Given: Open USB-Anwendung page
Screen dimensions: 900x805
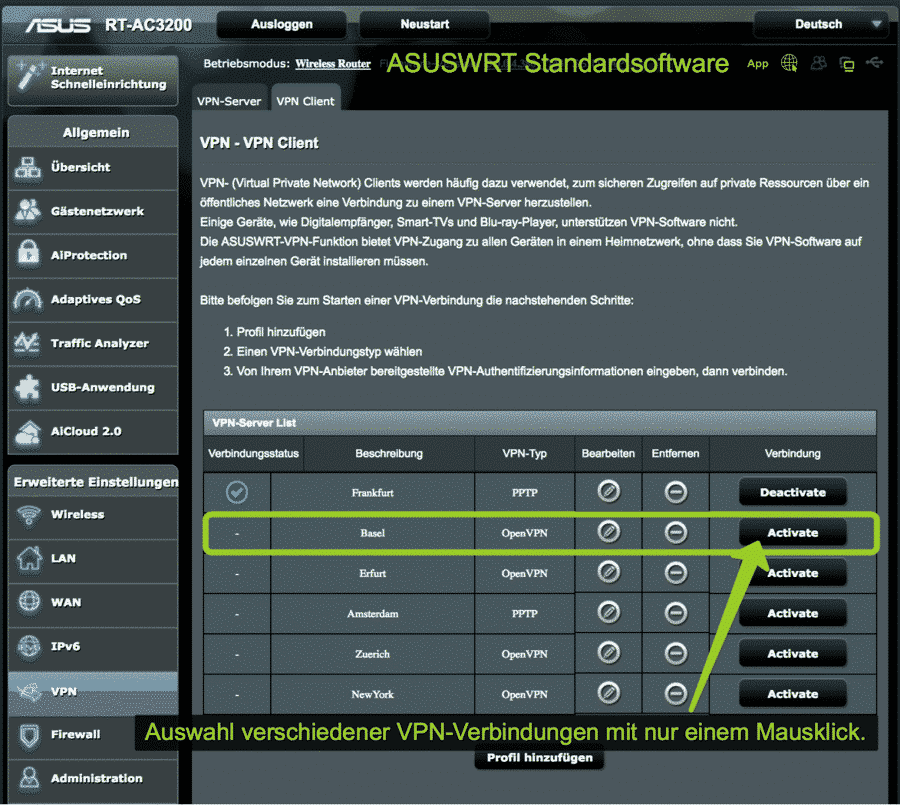Looking at the screenshot, I should [x=93, y=388].
